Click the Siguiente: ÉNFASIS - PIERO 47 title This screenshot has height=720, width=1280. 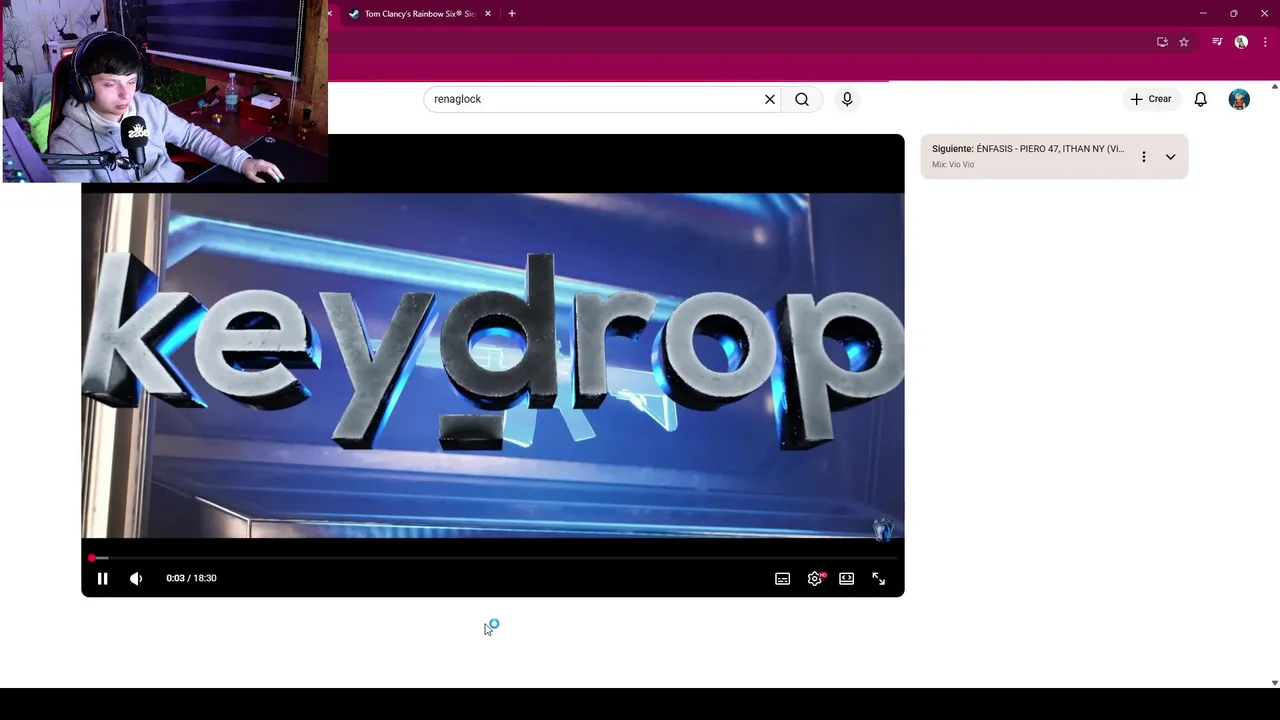(1028, 149)
